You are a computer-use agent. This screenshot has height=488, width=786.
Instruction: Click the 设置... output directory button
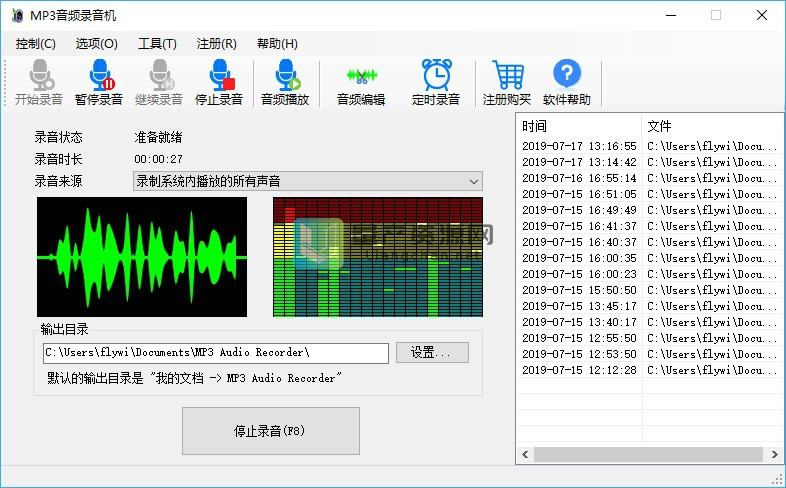[432, 353]
